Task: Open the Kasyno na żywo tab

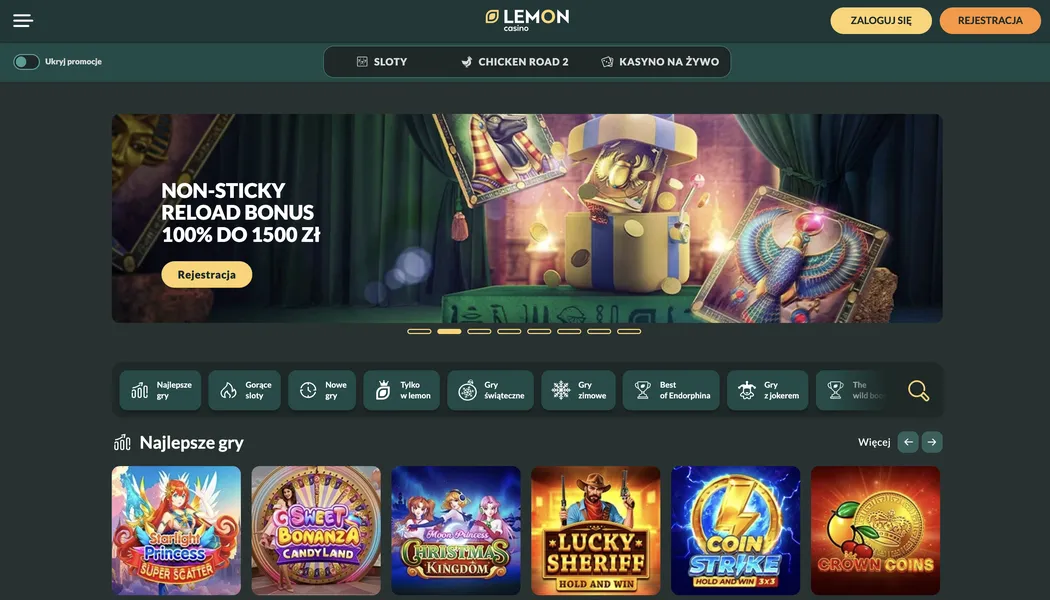Action: pyautogui.click(x=660, y=62)
